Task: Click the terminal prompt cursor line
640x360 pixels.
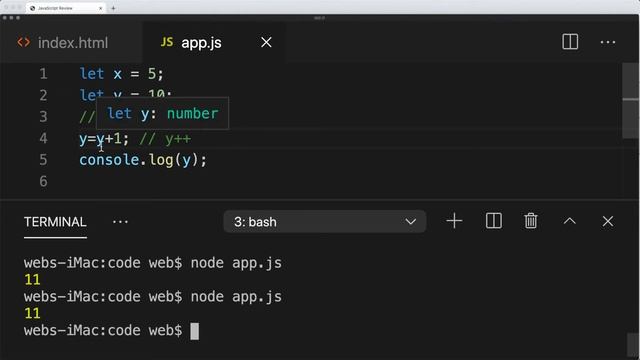Action: pos(111,331)
